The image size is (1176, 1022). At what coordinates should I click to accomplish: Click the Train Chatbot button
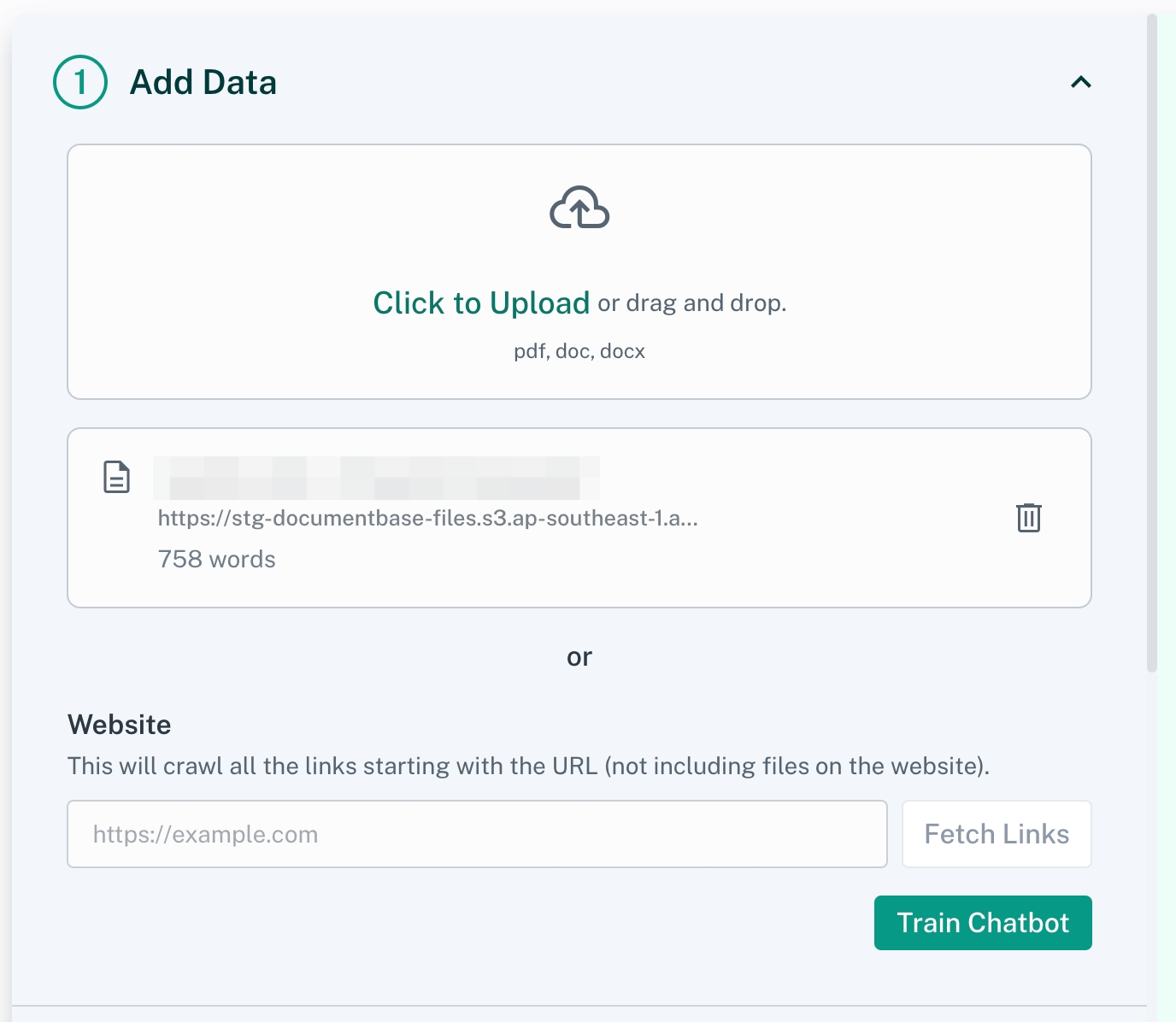(x=983, y=923)
